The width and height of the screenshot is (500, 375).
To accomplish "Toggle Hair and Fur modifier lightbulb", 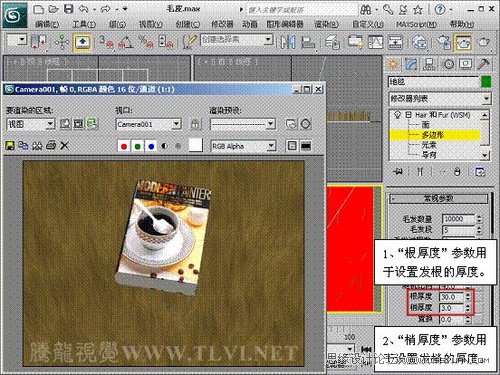I will point(397,115).
